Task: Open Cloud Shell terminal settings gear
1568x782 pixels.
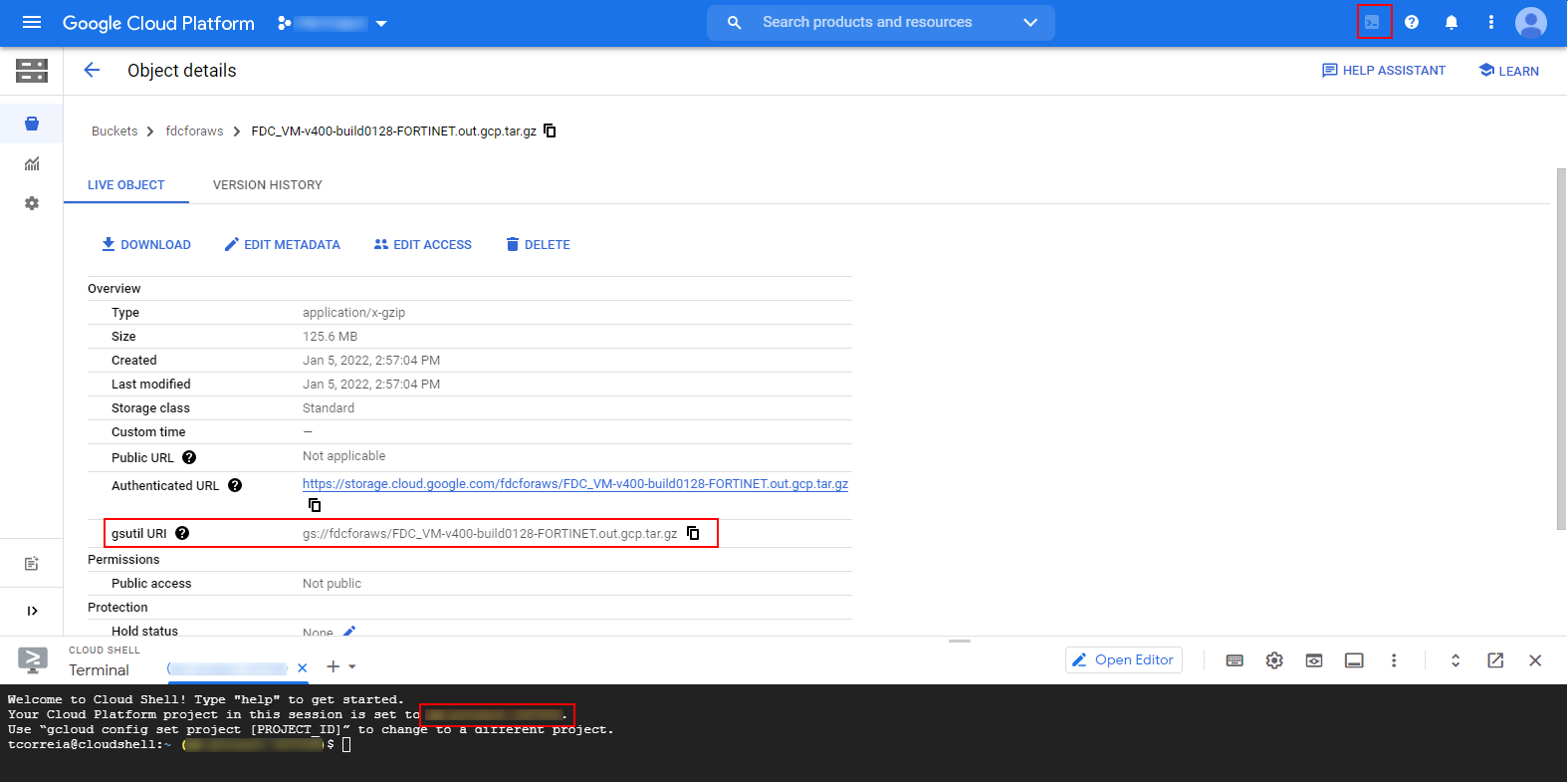Action: (x=1274, y=660)
